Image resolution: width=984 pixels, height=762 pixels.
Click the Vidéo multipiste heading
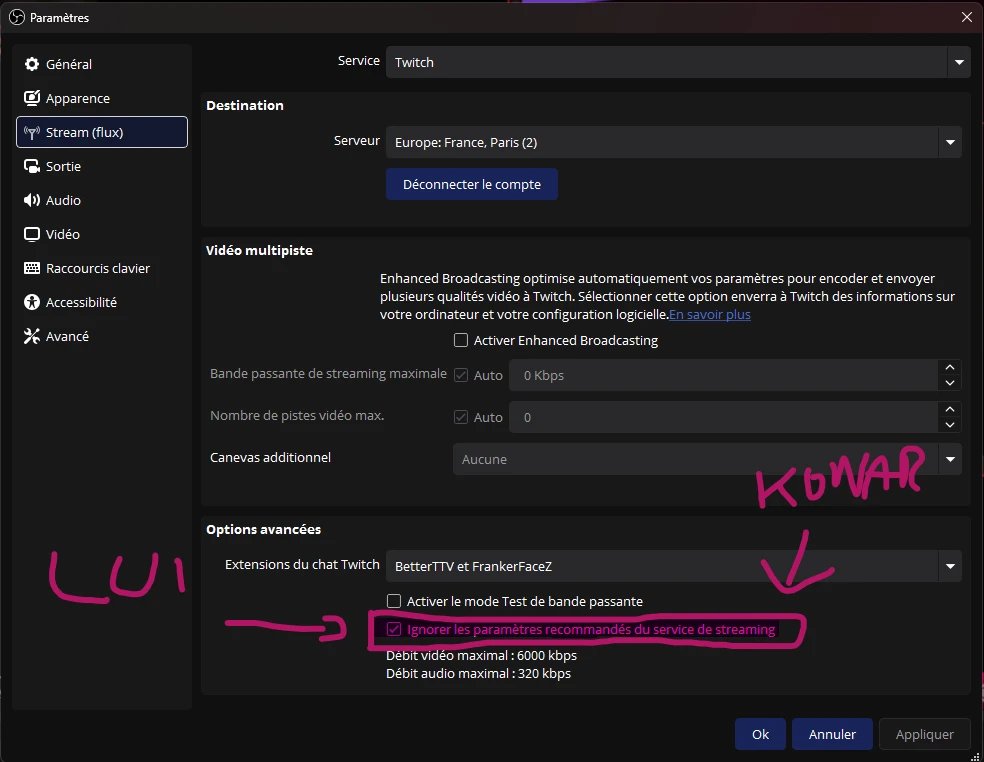tap(259, 250)
